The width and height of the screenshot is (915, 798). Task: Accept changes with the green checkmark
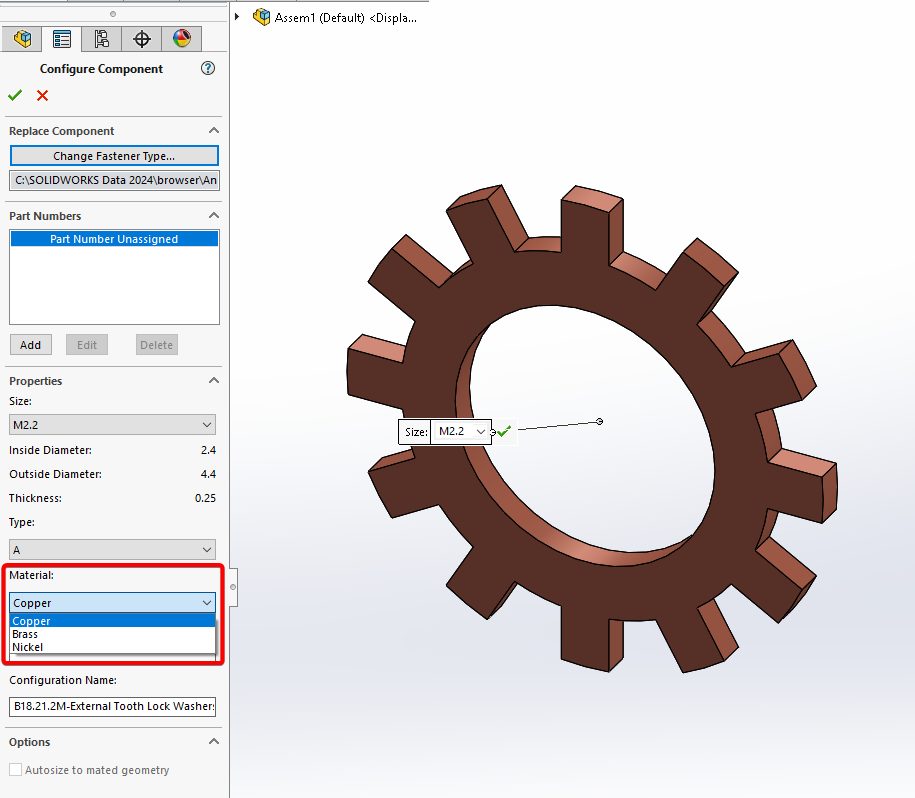click(15, 95)
